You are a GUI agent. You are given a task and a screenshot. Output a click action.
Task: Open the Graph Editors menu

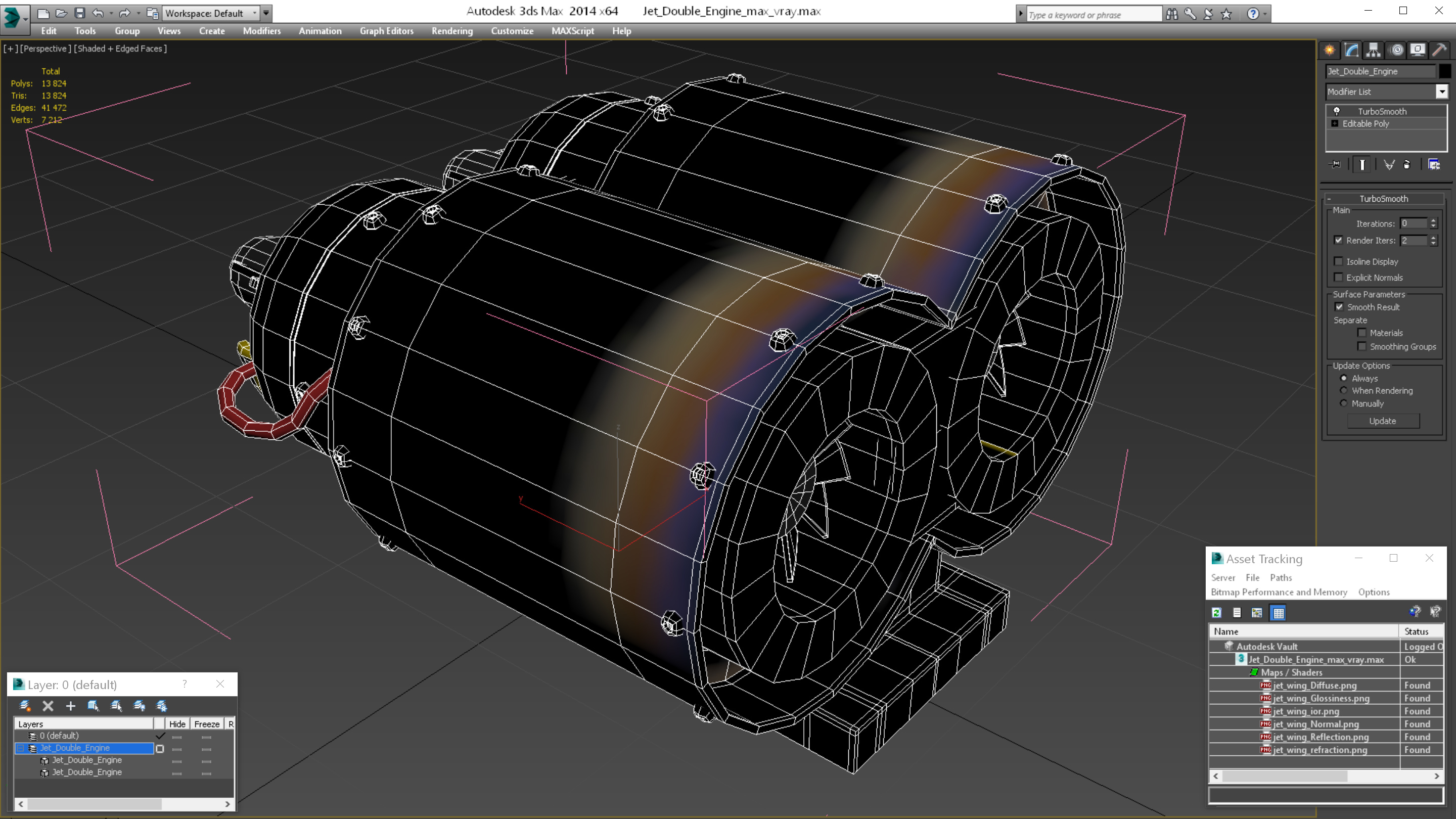[x=386, y=31]
